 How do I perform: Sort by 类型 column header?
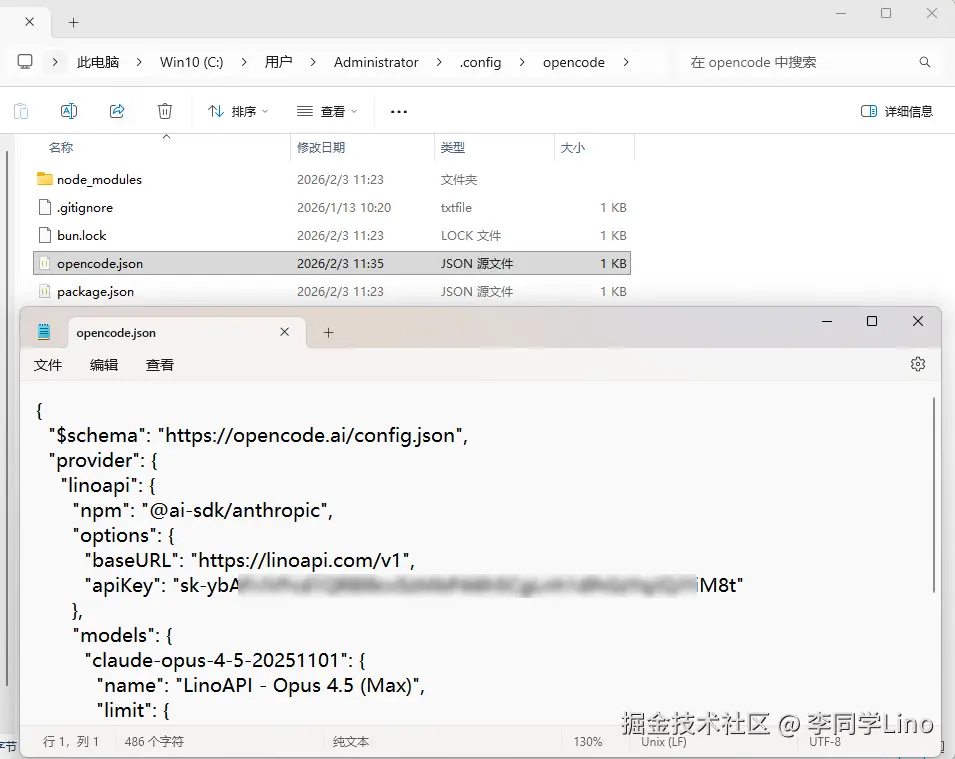(x=453, y=147)
